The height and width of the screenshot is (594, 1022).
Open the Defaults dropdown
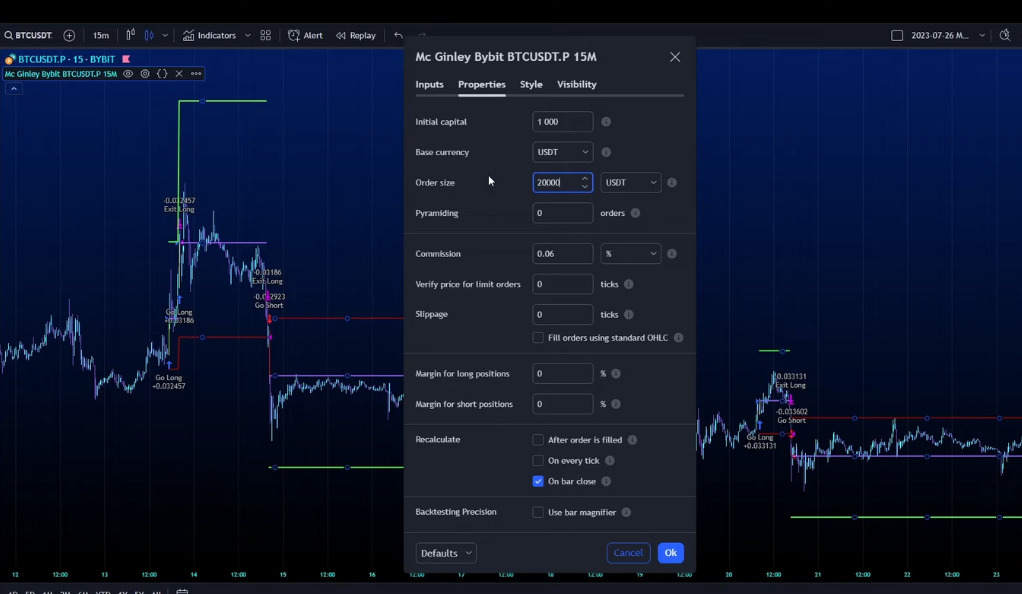(446, 553)
